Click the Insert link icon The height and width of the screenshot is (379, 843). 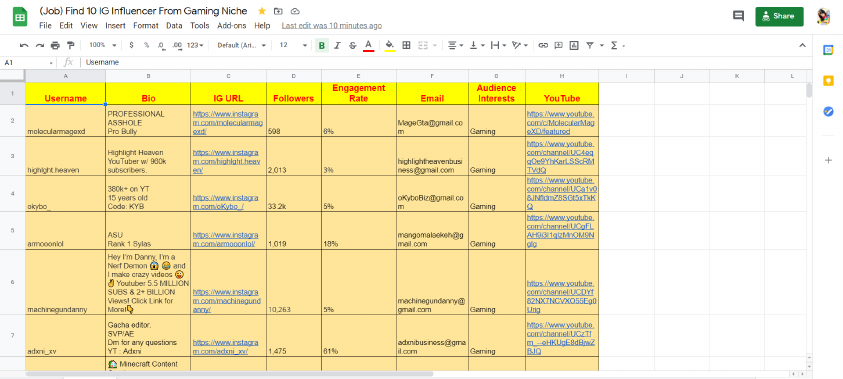coord(543,46)
